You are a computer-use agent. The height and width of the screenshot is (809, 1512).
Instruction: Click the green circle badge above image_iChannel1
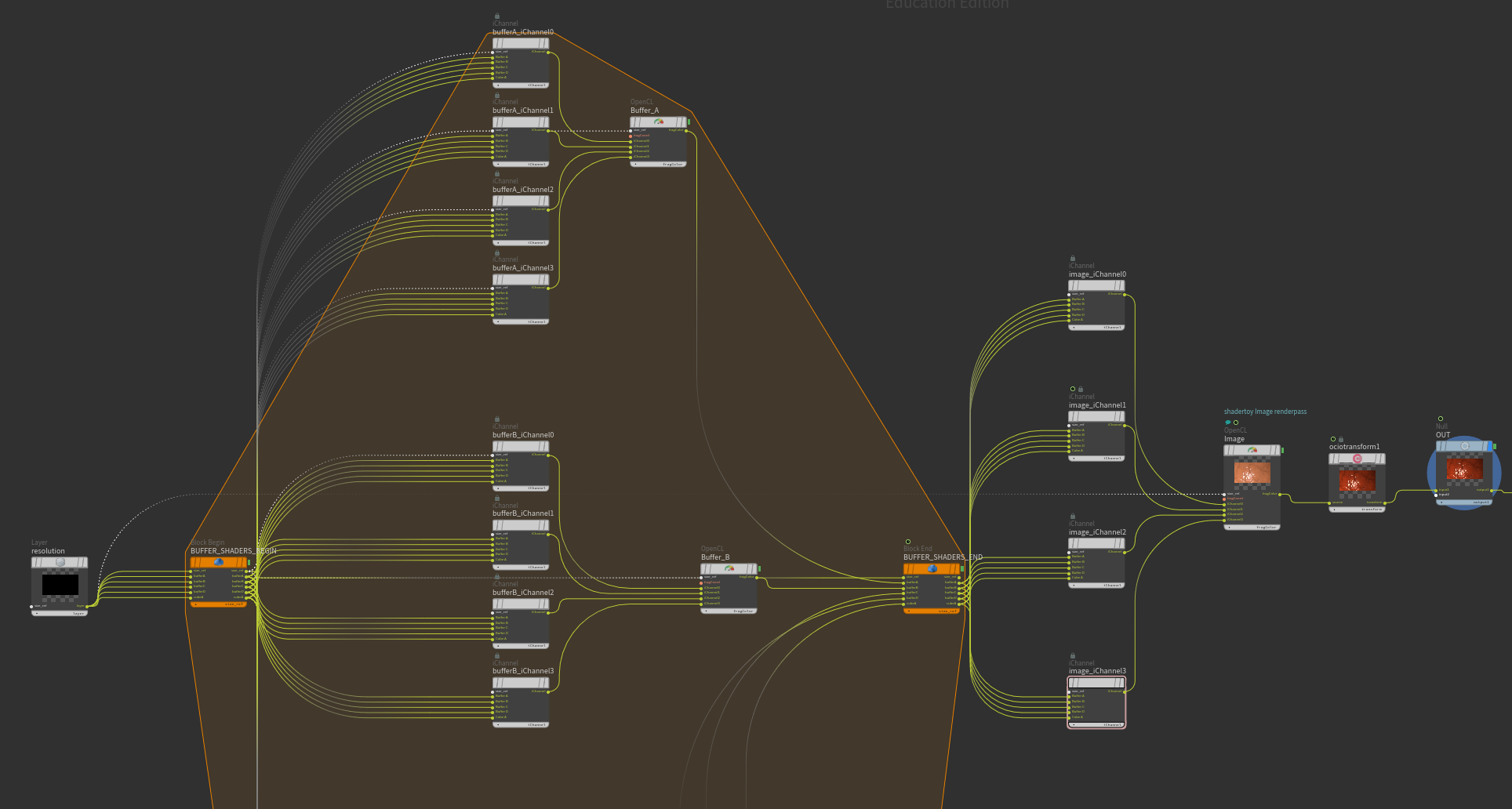point(1073,389)
